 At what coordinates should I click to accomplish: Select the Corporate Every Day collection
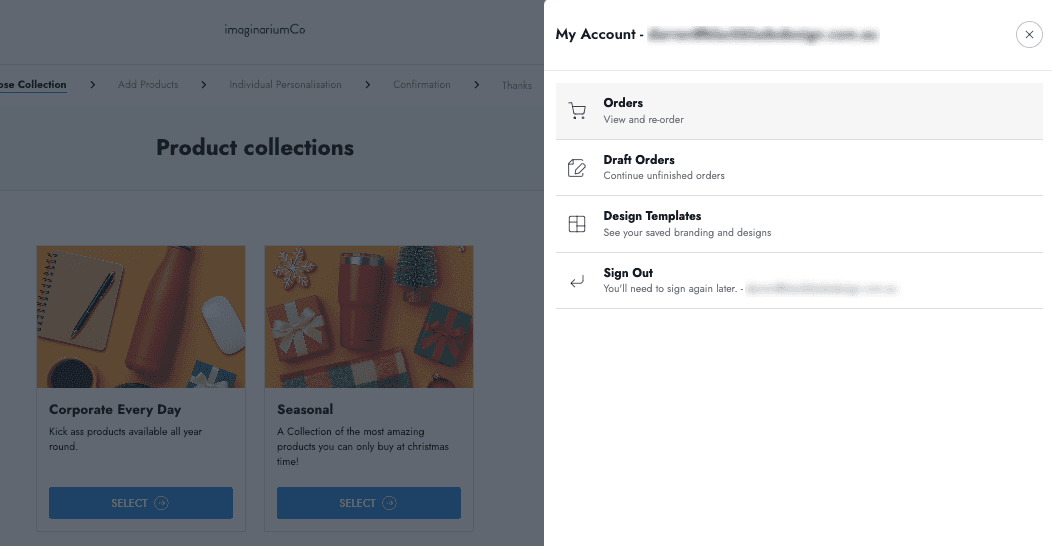[x=141, y=503]
